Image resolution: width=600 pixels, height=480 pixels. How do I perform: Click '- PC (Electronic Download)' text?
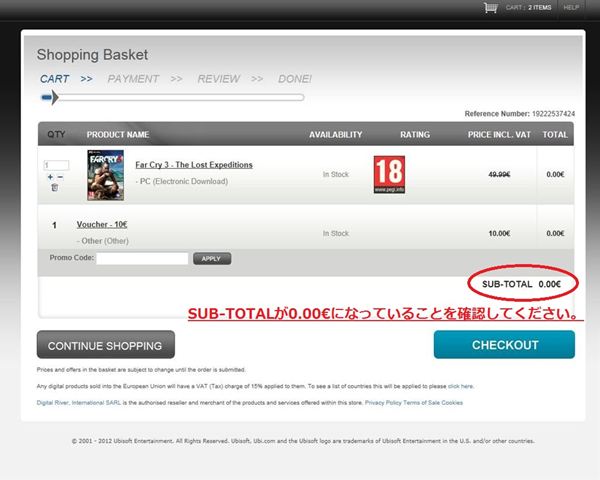pos(181,181)
